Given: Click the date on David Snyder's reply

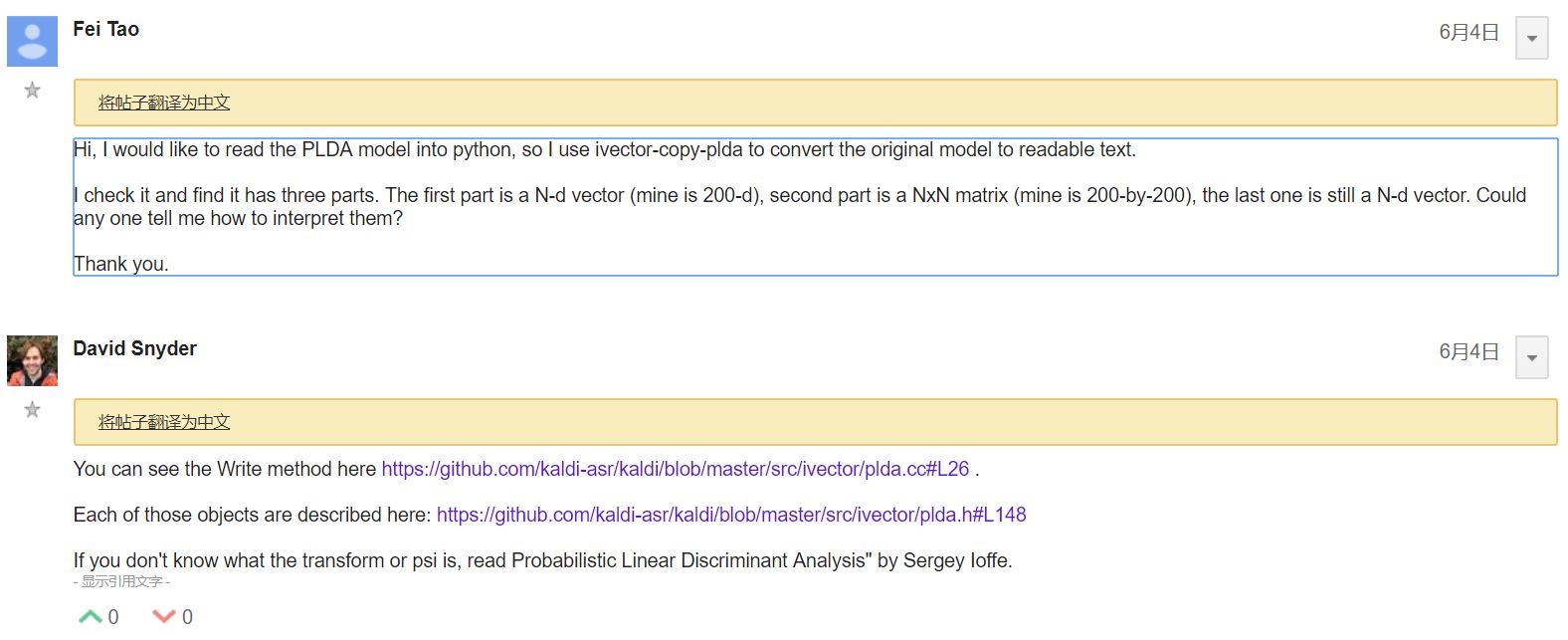Looking at the screenshot, I should click(1469, 351).
